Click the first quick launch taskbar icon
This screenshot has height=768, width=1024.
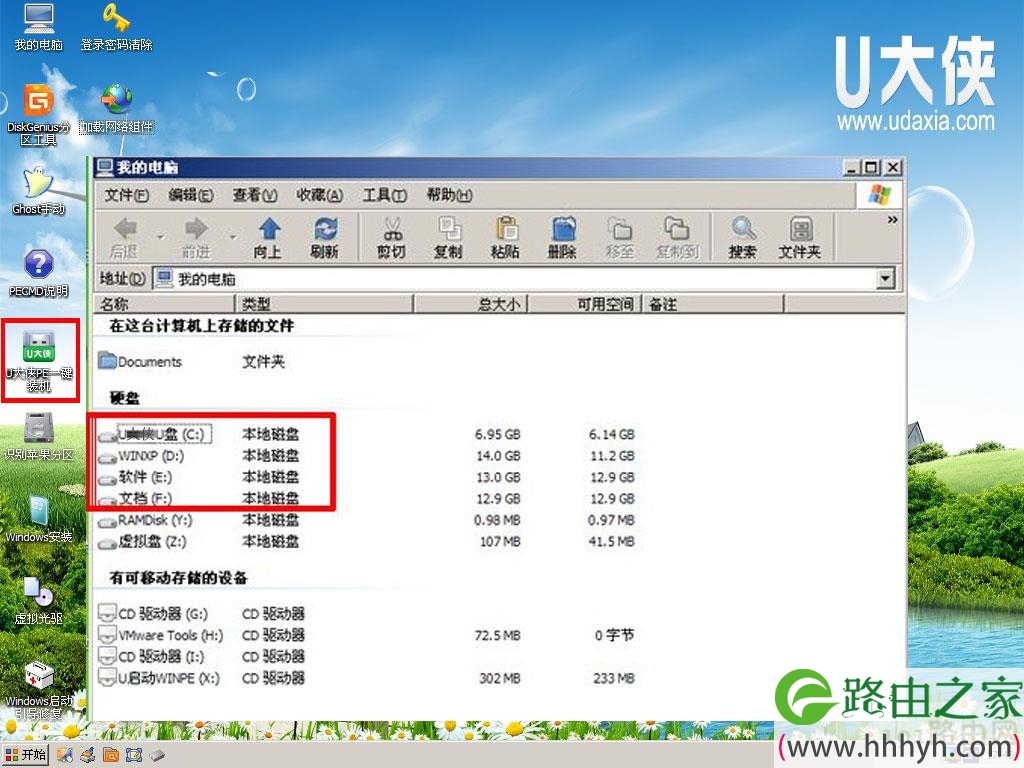64,755
